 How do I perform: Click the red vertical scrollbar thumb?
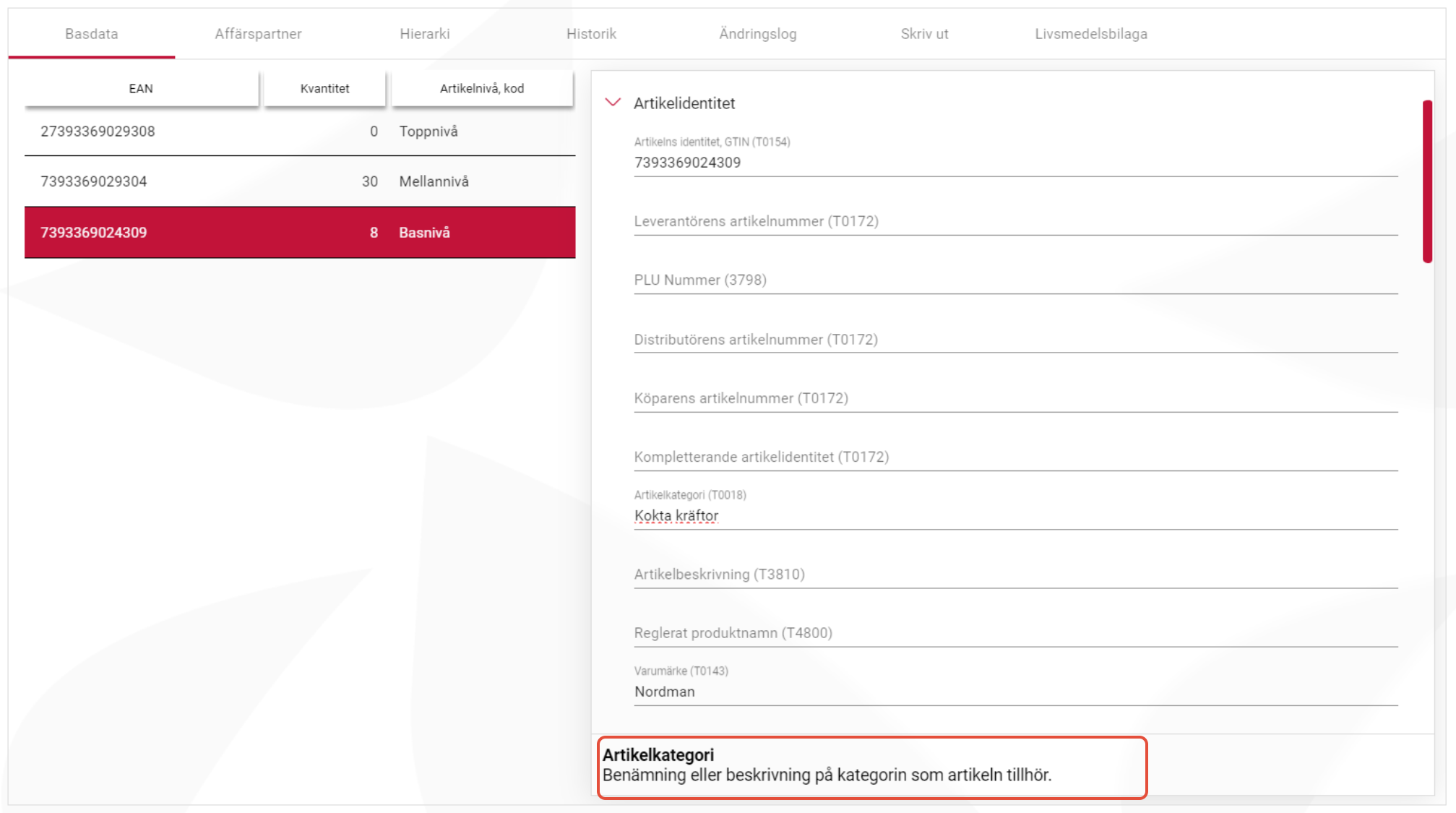click(1427, 181)
